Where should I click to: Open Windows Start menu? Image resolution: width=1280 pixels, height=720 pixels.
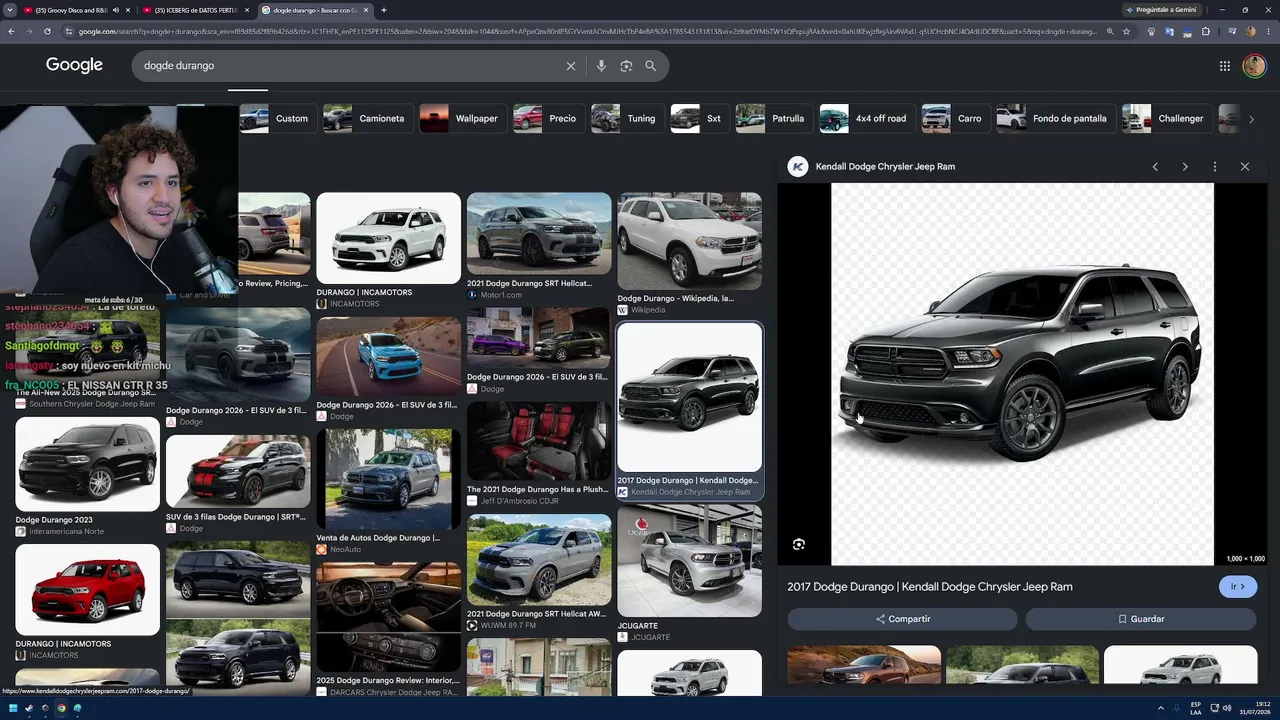pos(13,708)
